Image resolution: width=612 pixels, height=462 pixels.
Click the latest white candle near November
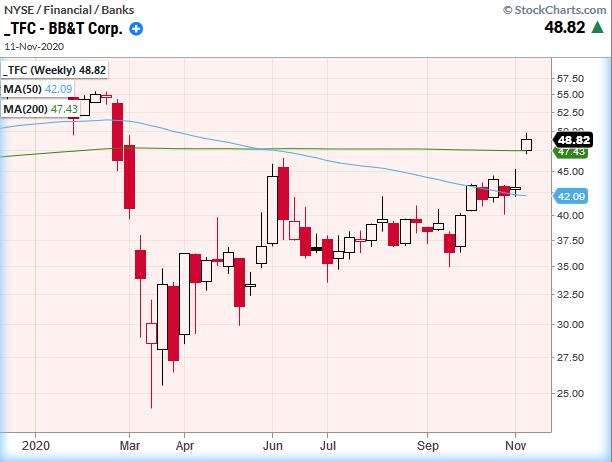pyautogui.click(x=527, y=144)
